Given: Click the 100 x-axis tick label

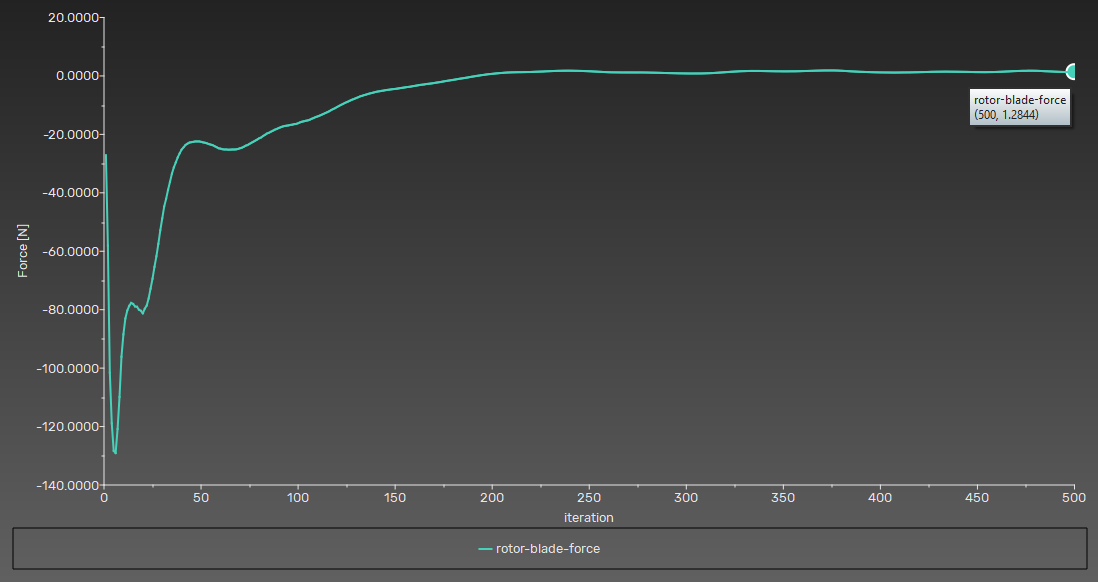Looking at the screenshot, I should pos(298,498).
